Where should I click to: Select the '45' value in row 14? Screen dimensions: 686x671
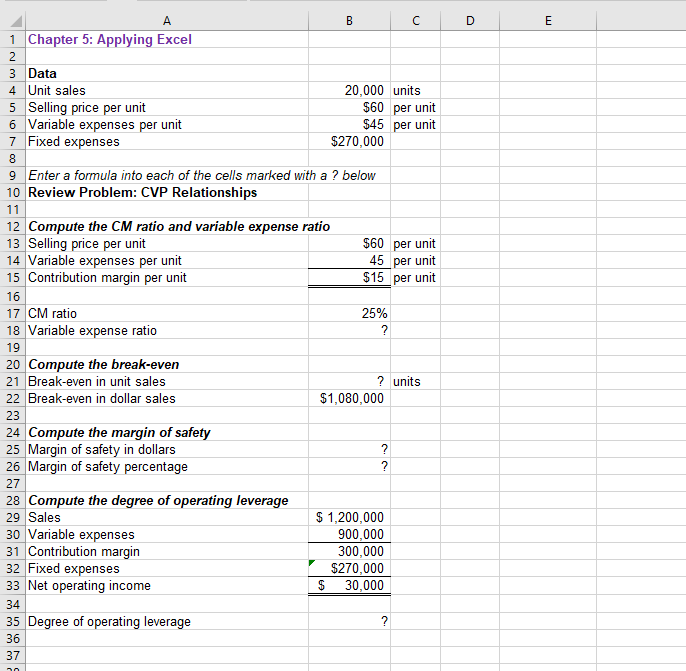click(349, 261)
